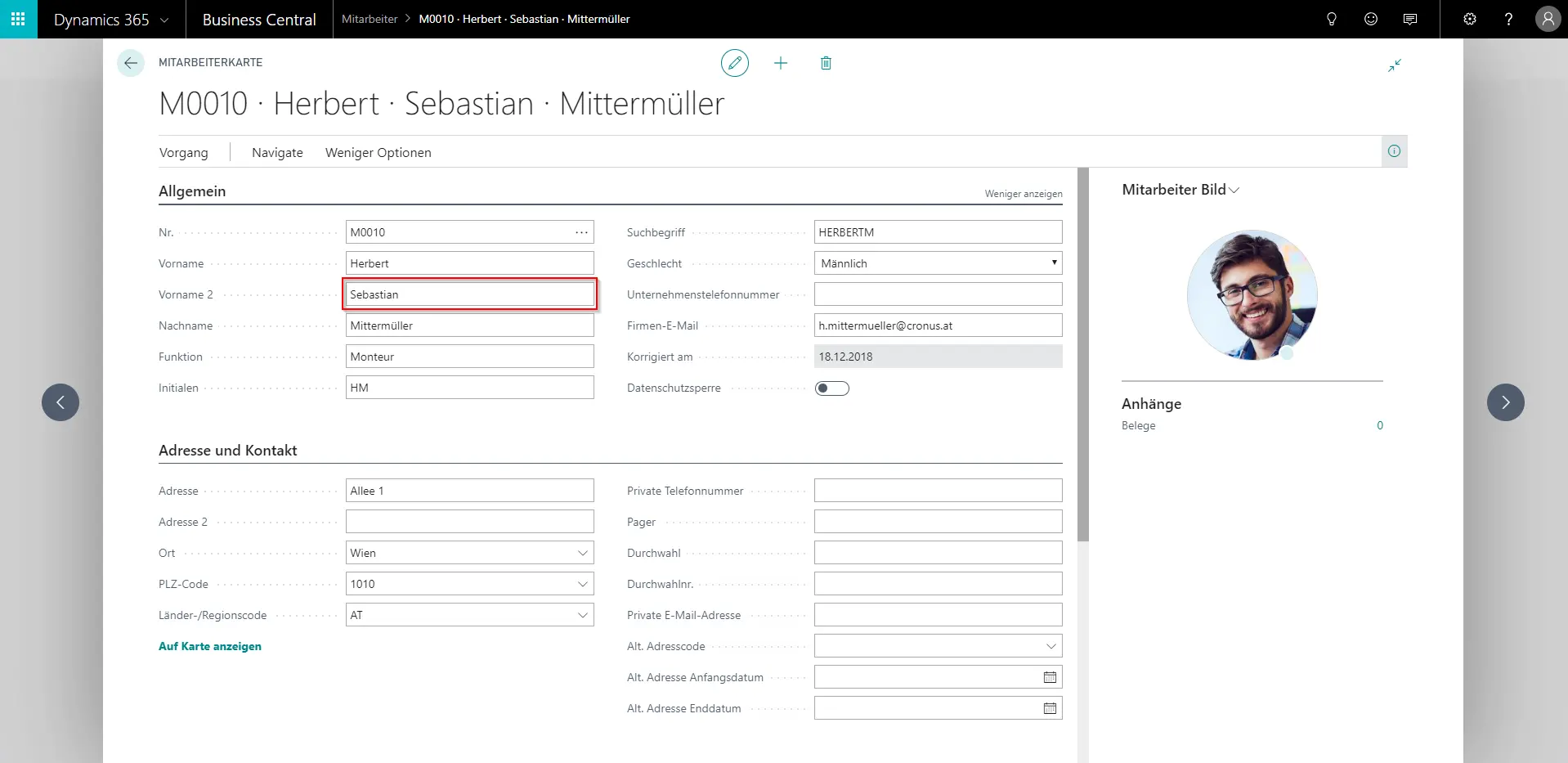The height and width of the screenshot is (763, 1568).
Task: Click Auf Karte anzeigen link
Action: [210, 646]
